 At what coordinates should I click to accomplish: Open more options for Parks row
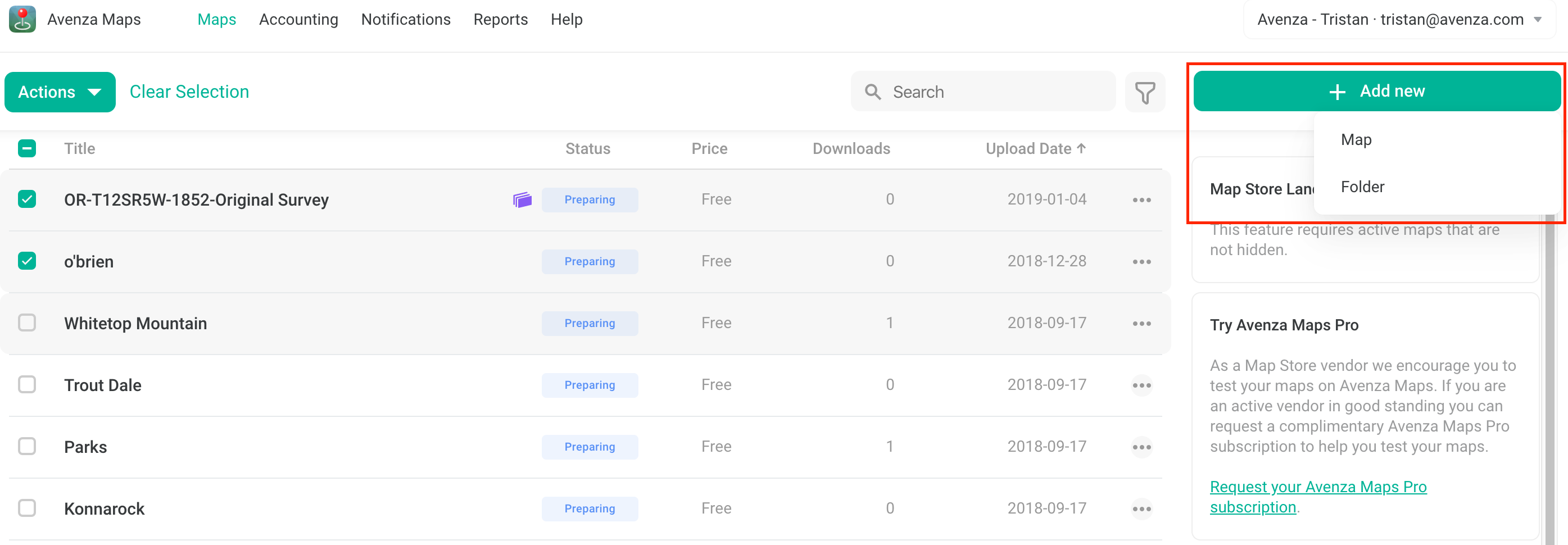point(1141,447)
